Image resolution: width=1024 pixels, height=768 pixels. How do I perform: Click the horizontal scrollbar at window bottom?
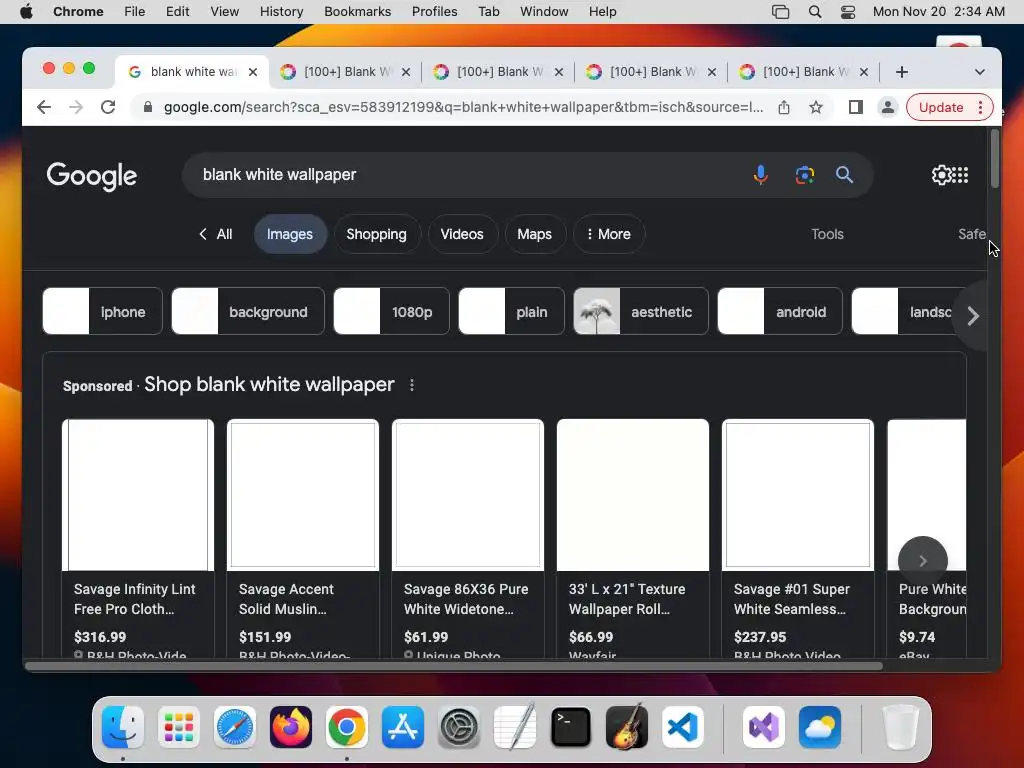coord(454,666)
